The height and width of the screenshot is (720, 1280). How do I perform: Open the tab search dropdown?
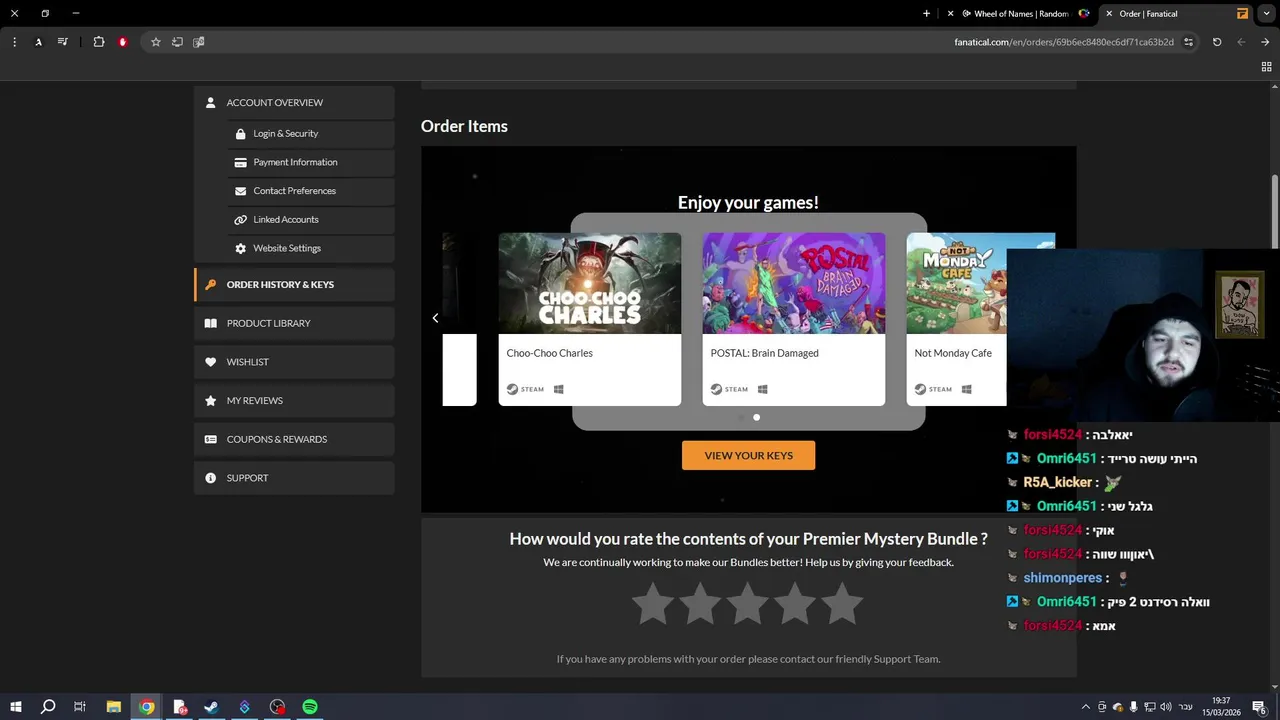[1267, 14]
